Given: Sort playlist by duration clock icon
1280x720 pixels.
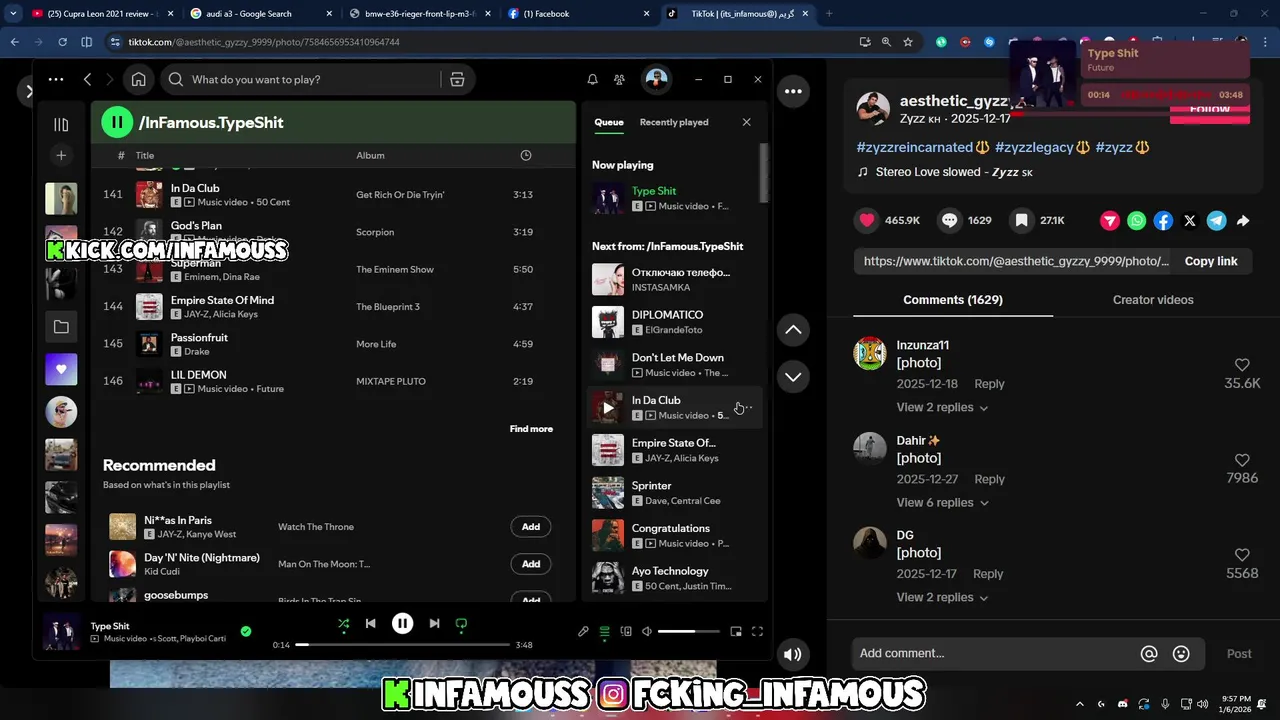Looking at the screenshot, I should pyautogui.click(x=526, y=155).
